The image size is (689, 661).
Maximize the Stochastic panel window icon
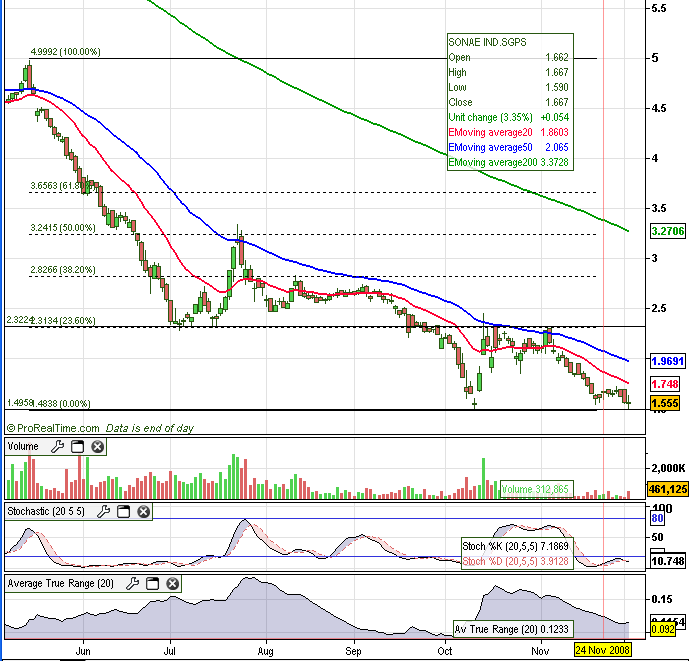pos(123,512)
